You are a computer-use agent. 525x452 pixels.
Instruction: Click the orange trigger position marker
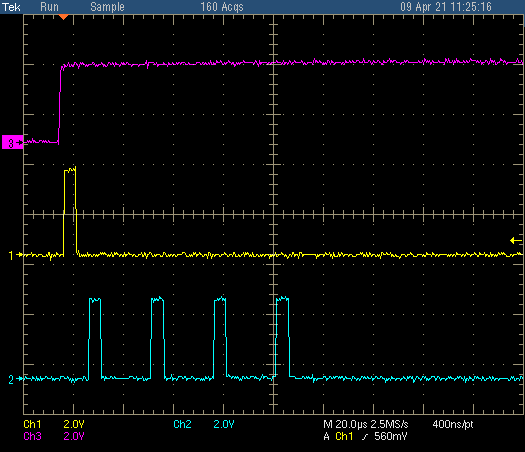63,17
